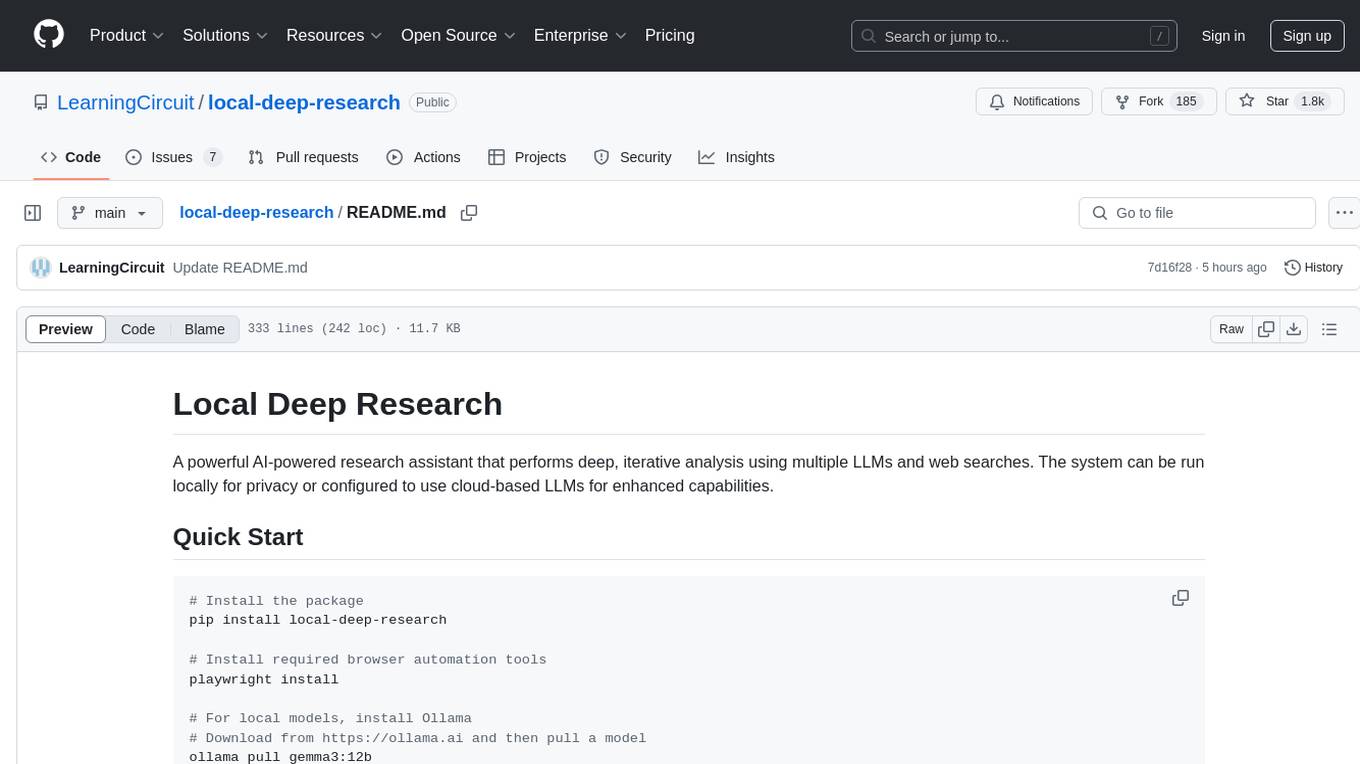Toggle the file tree side panel

tap(33, 213)
